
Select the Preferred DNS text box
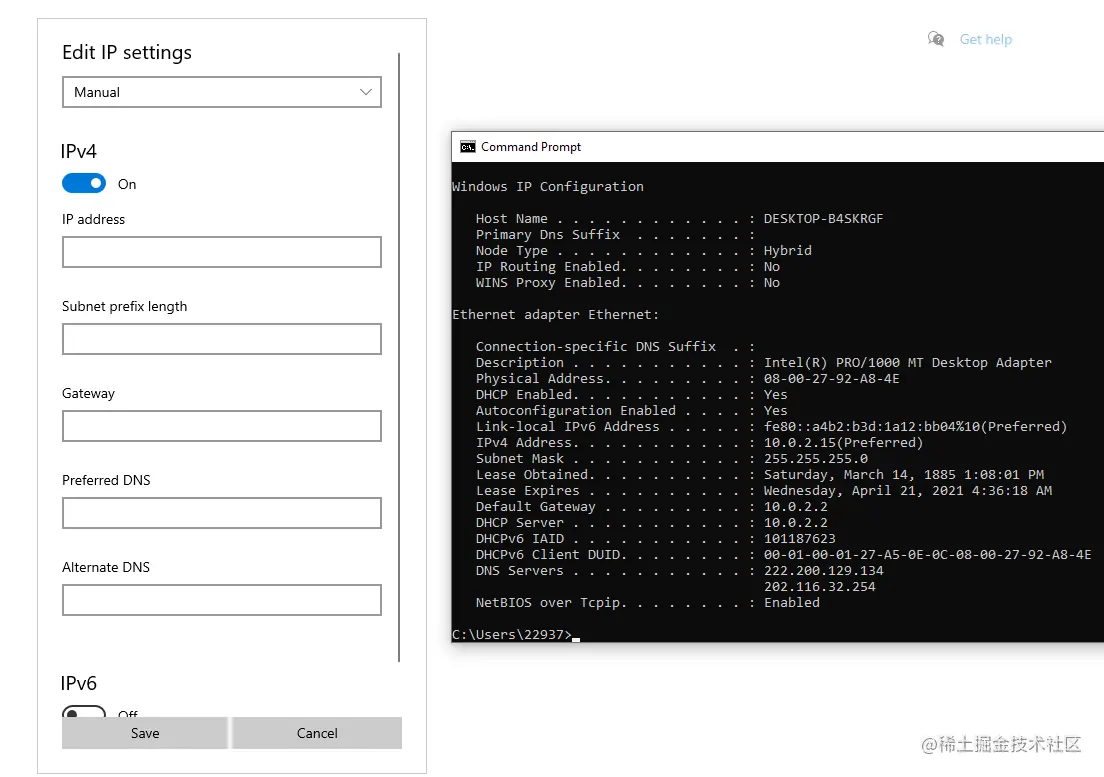(222, 513)
